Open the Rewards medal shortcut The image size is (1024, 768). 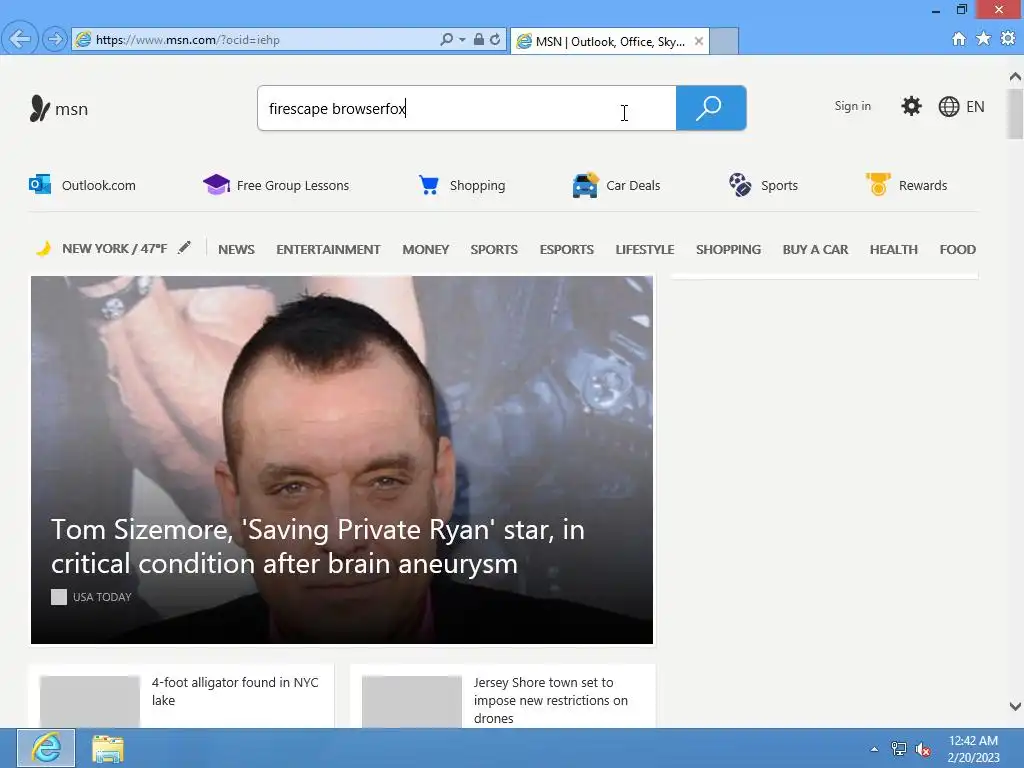(906, 185)
